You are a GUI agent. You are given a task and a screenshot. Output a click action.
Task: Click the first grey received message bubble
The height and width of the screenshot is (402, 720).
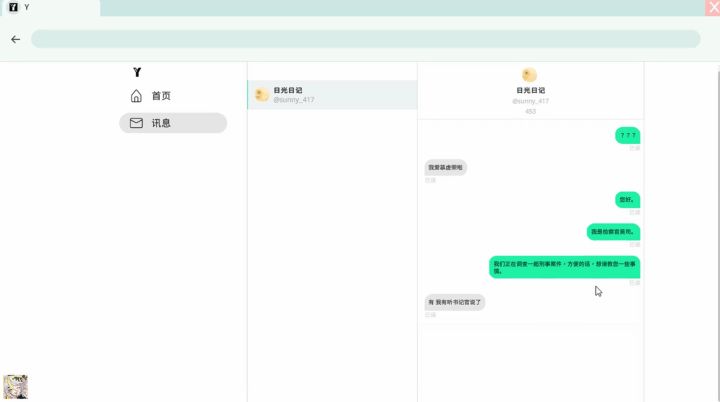(445, 167)
